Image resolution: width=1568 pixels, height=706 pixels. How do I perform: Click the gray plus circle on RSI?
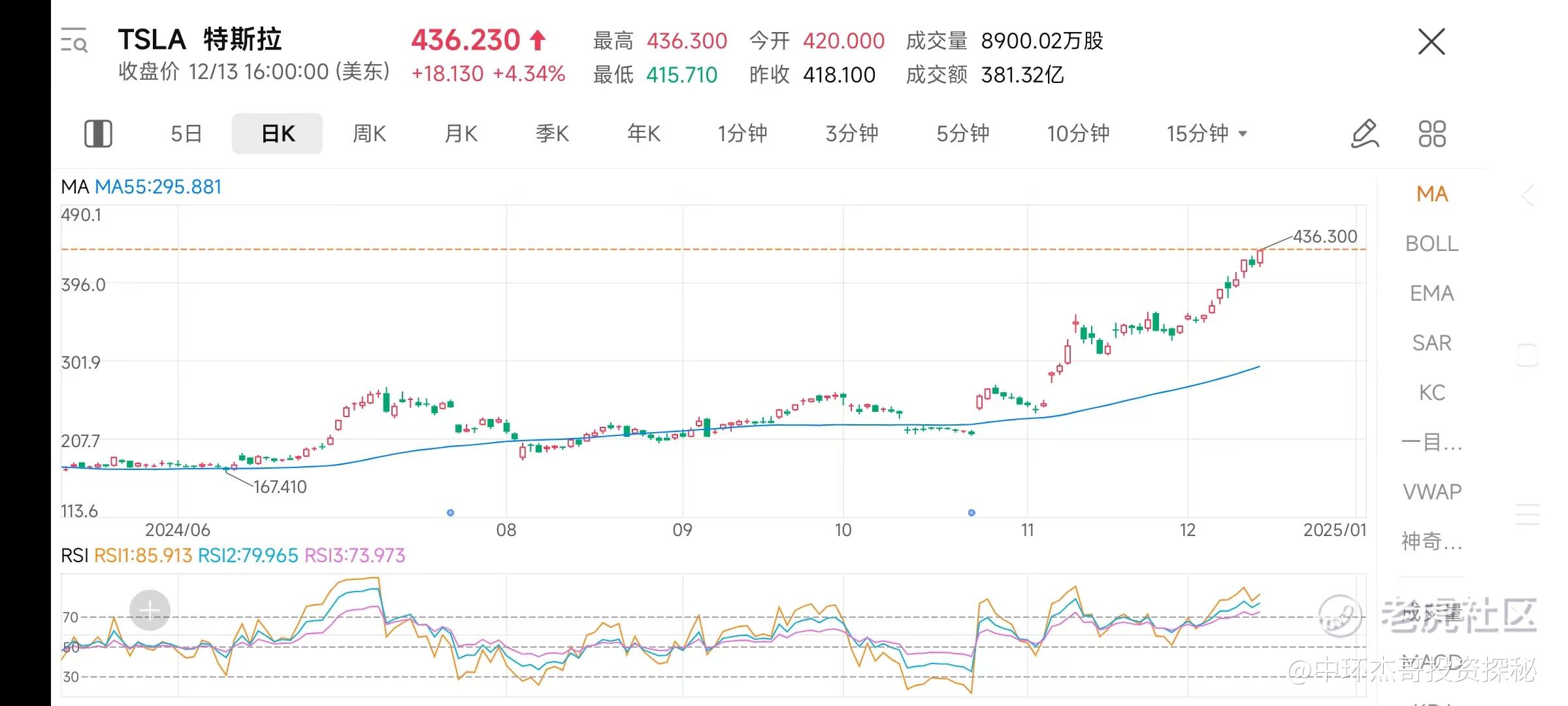point(150,611)
